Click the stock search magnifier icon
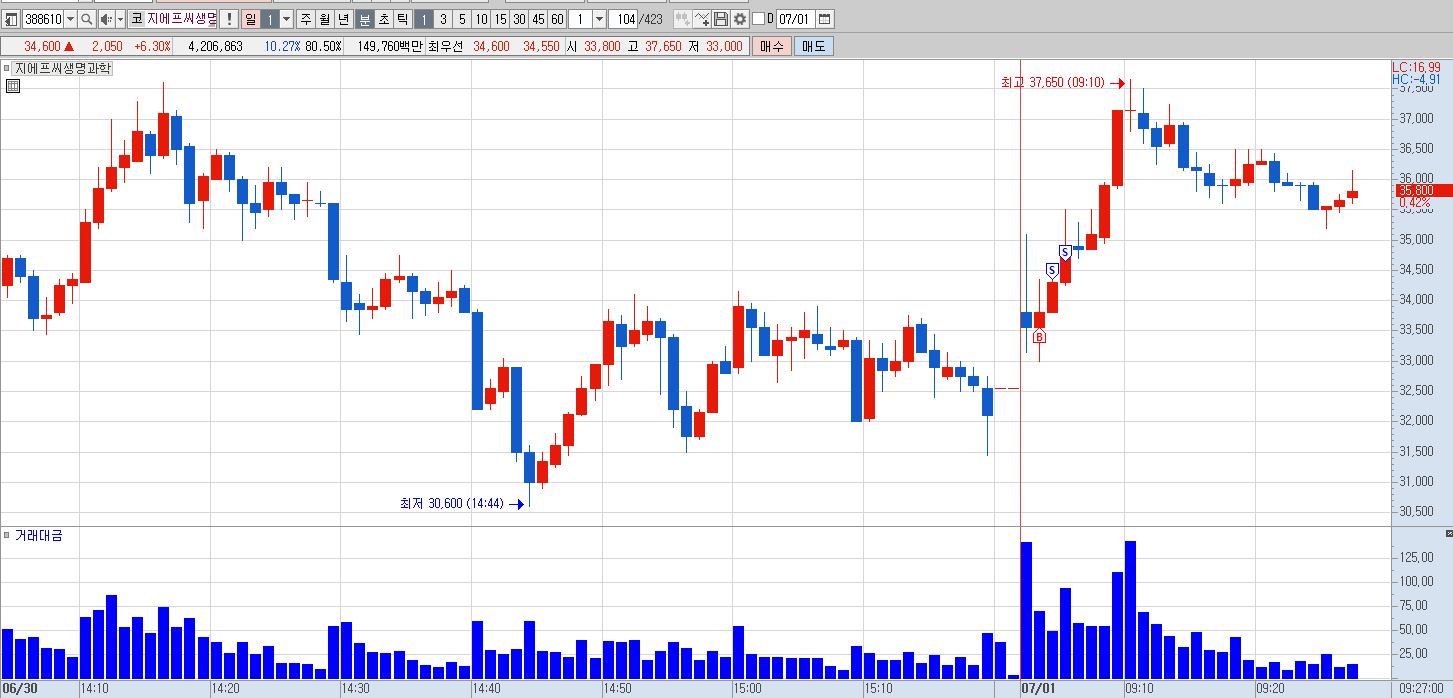 click(x=86, y=19)
